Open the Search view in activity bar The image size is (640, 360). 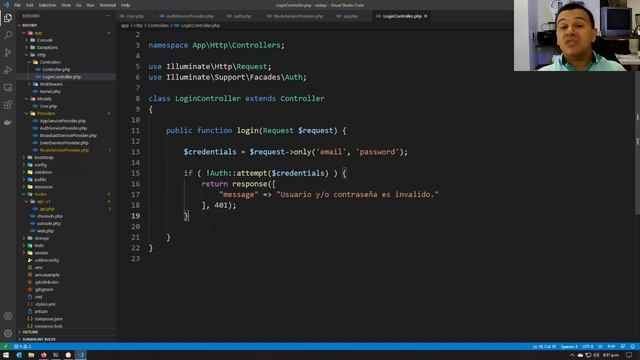click(8, 35)
